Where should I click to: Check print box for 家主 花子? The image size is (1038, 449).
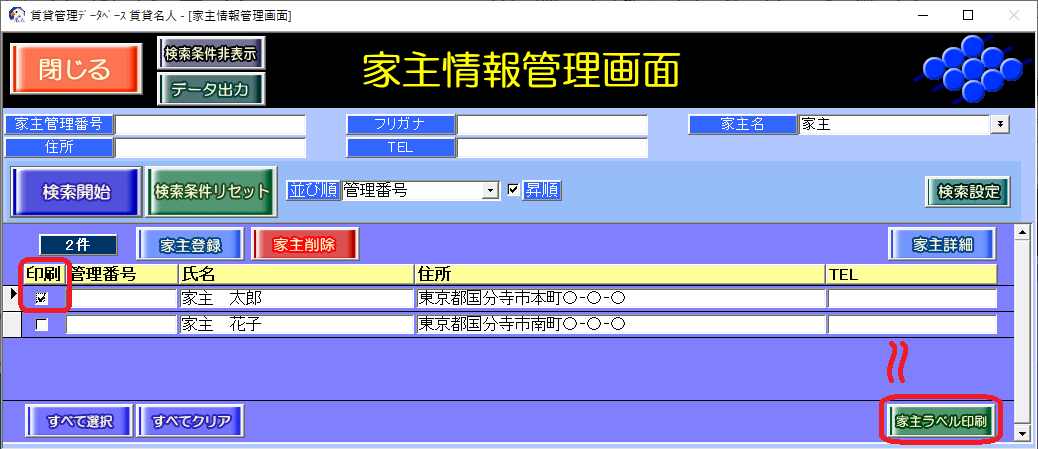42,325
